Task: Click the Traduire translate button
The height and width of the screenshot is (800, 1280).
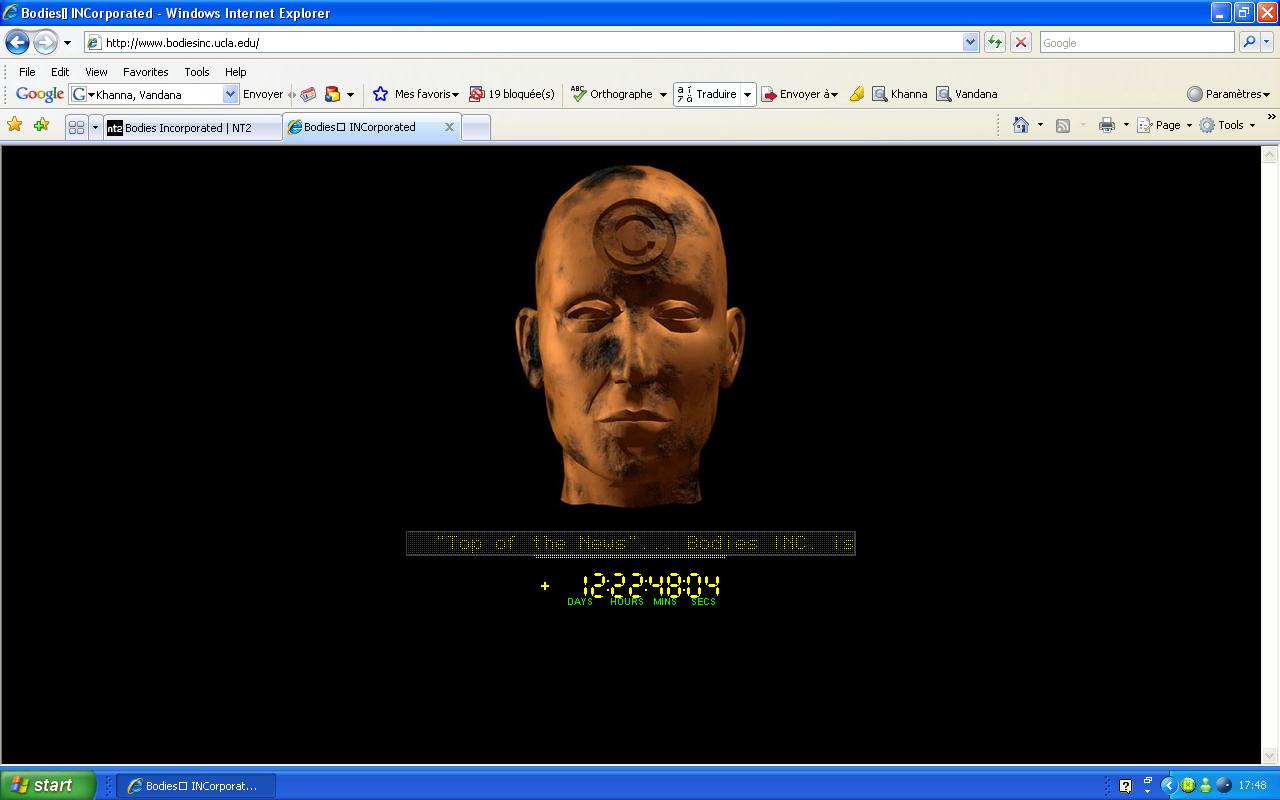Action: point(707,94)
